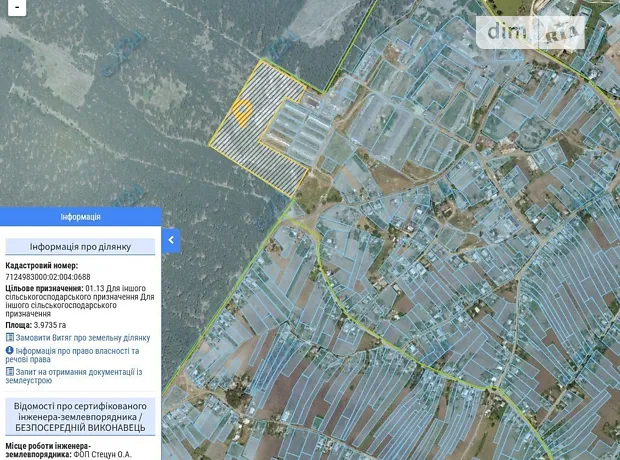
Task: Click the blue info circle icon
Action: click(9, 351)
